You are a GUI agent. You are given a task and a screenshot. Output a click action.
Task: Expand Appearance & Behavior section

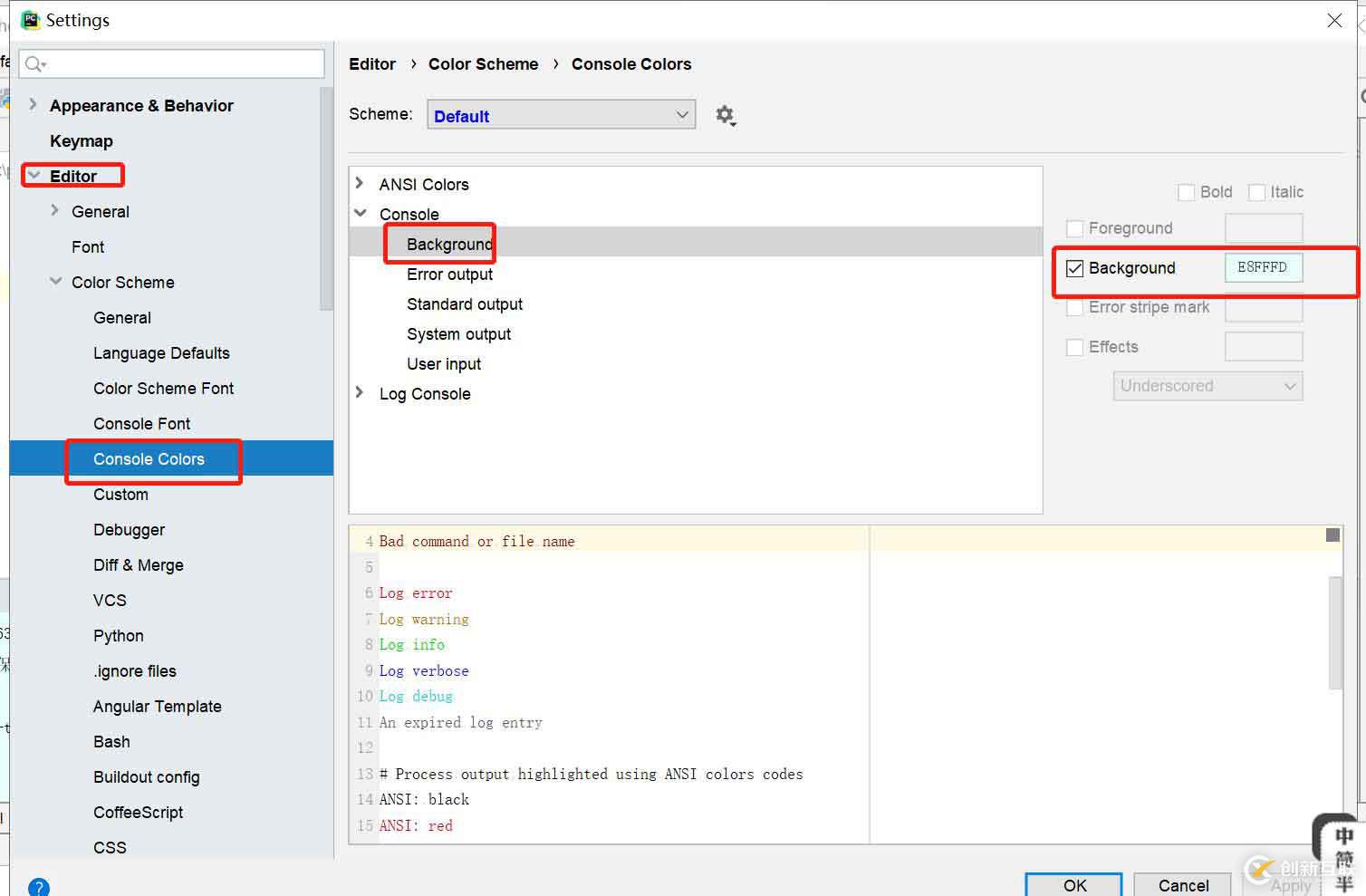point(34,105)
